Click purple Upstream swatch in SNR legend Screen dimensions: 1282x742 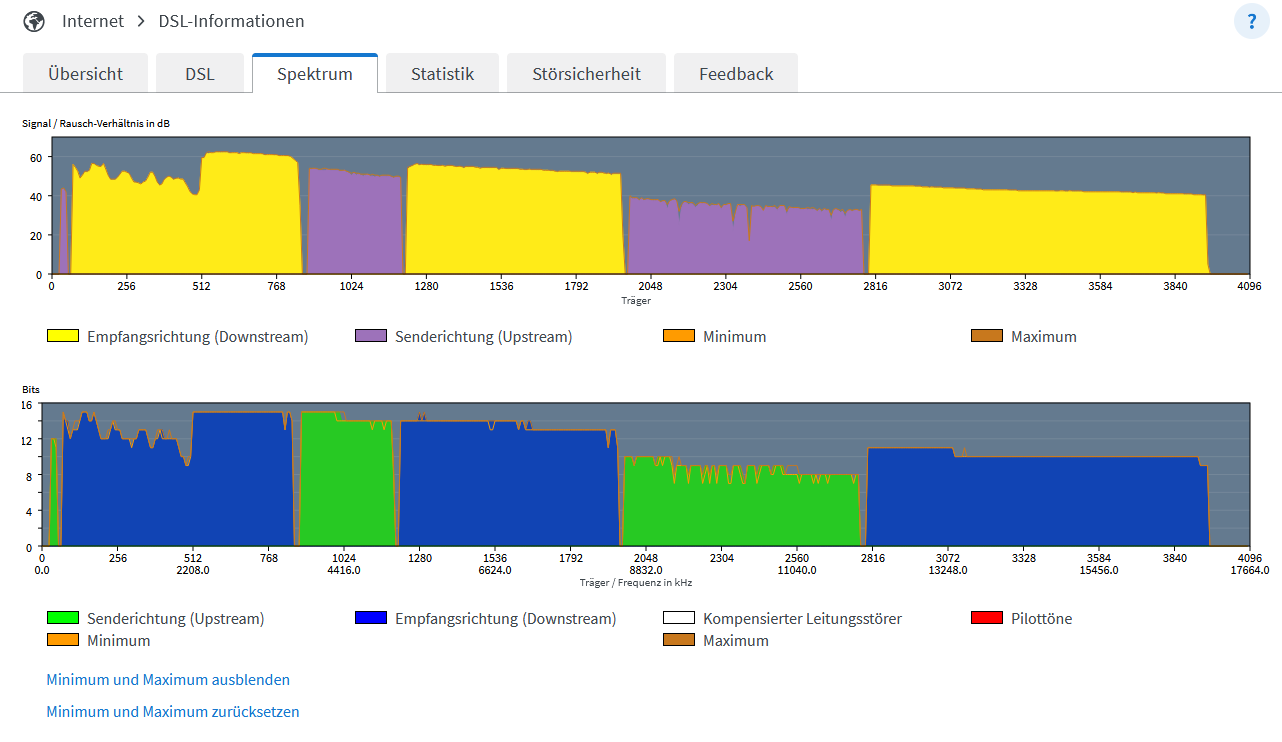[x=371, y=336]
